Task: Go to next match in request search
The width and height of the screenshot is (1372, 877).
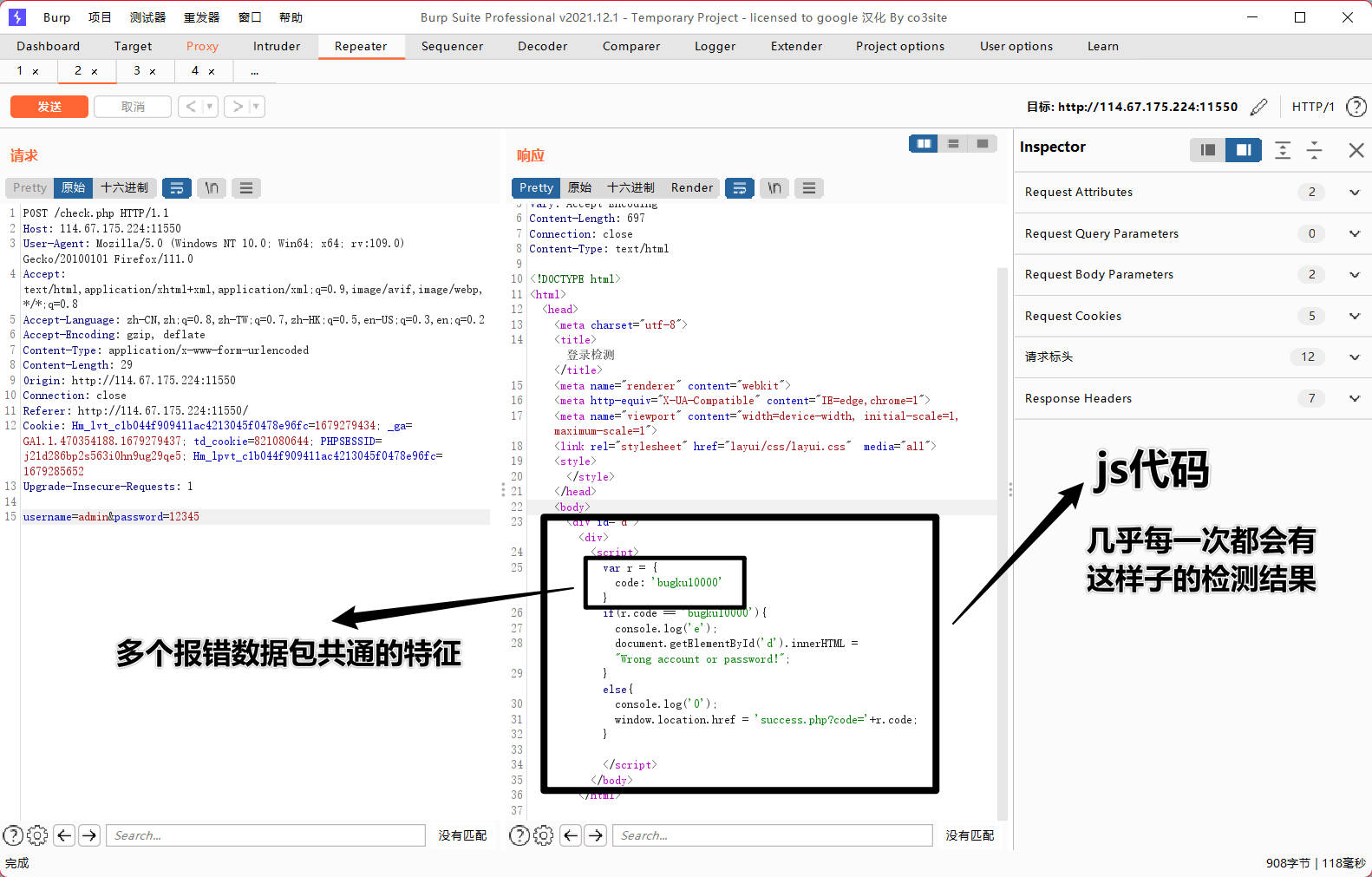Action: tap(89, 835)
